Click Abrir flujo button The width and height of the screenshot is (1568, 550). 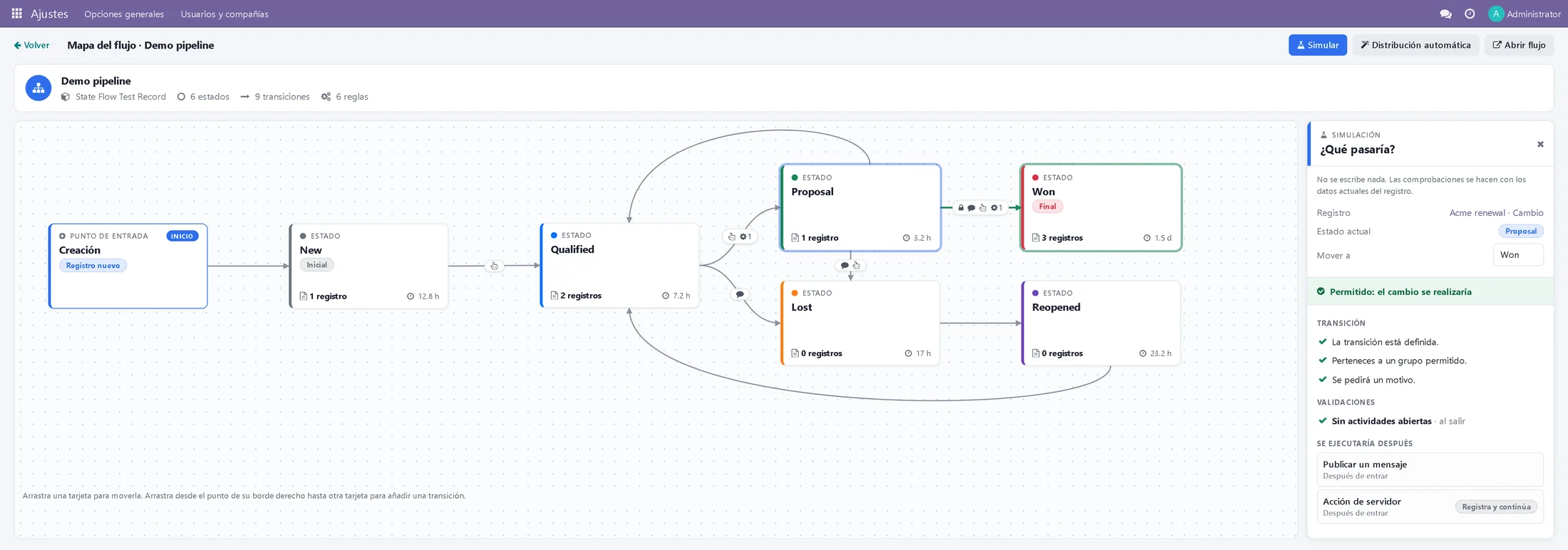[x=1519, y=45]
